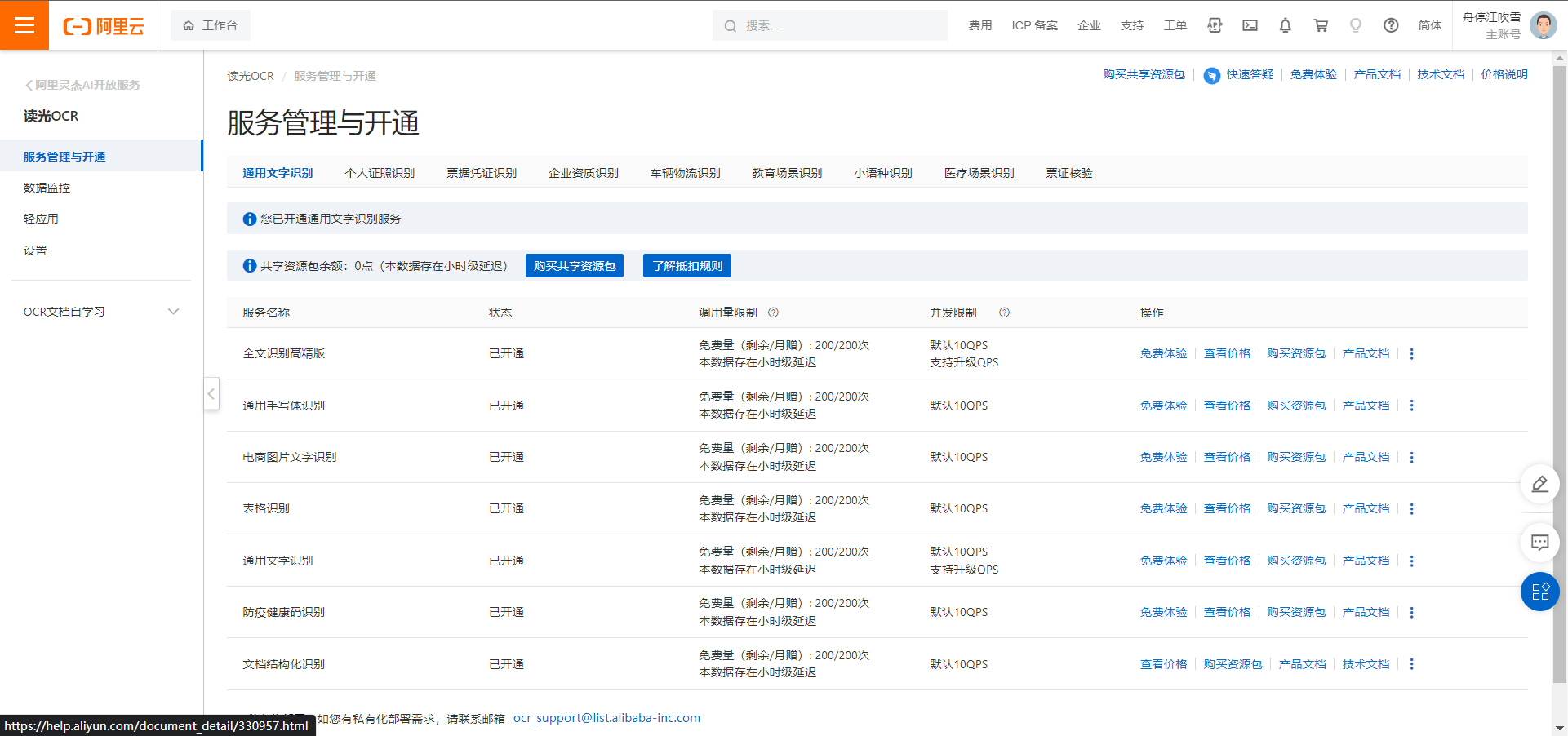1568x736 pixels.
Task: Open the shopping cart
Action: point(1321,25)
